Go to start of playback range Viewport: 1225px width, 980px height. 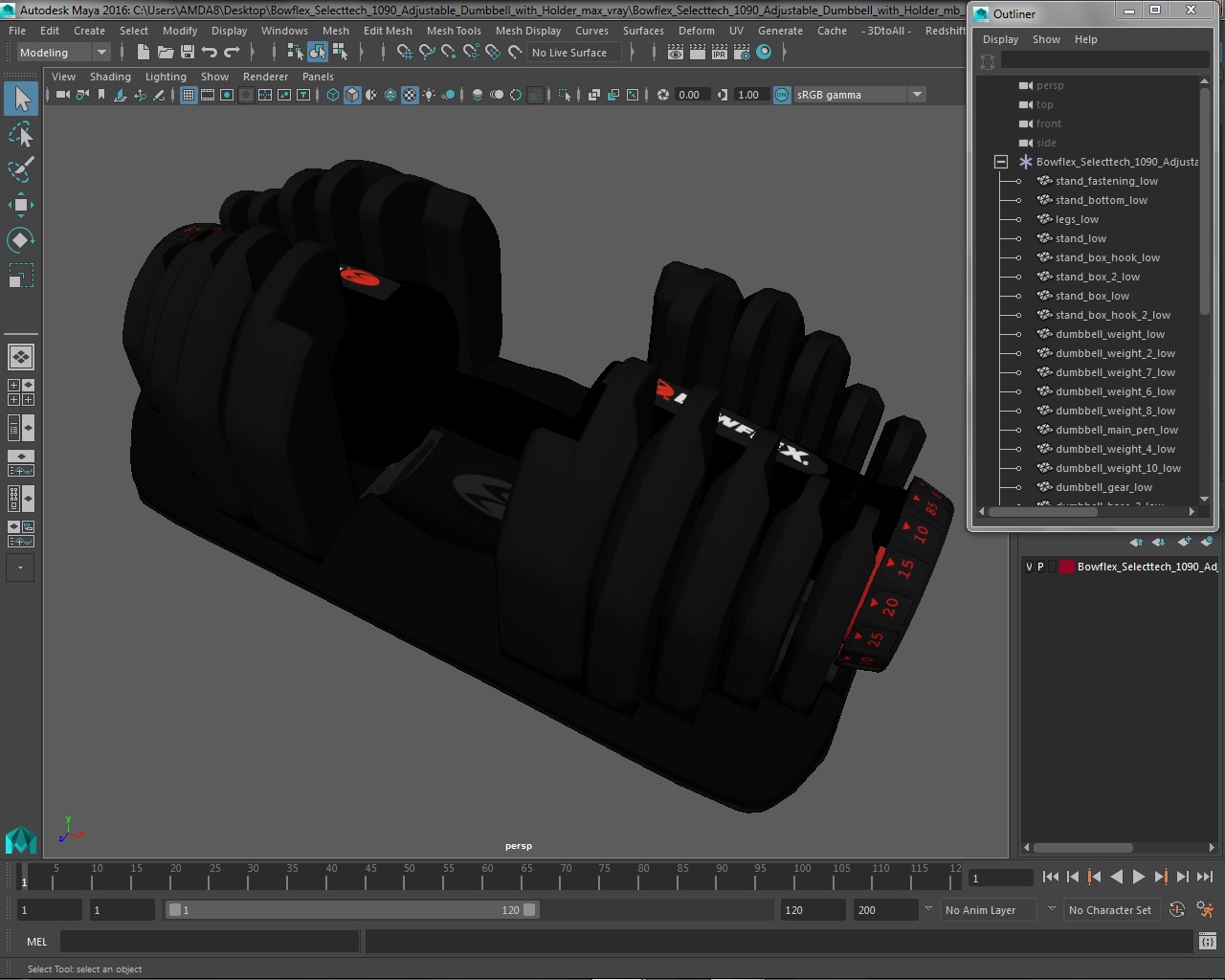(x=1051, y=877)
